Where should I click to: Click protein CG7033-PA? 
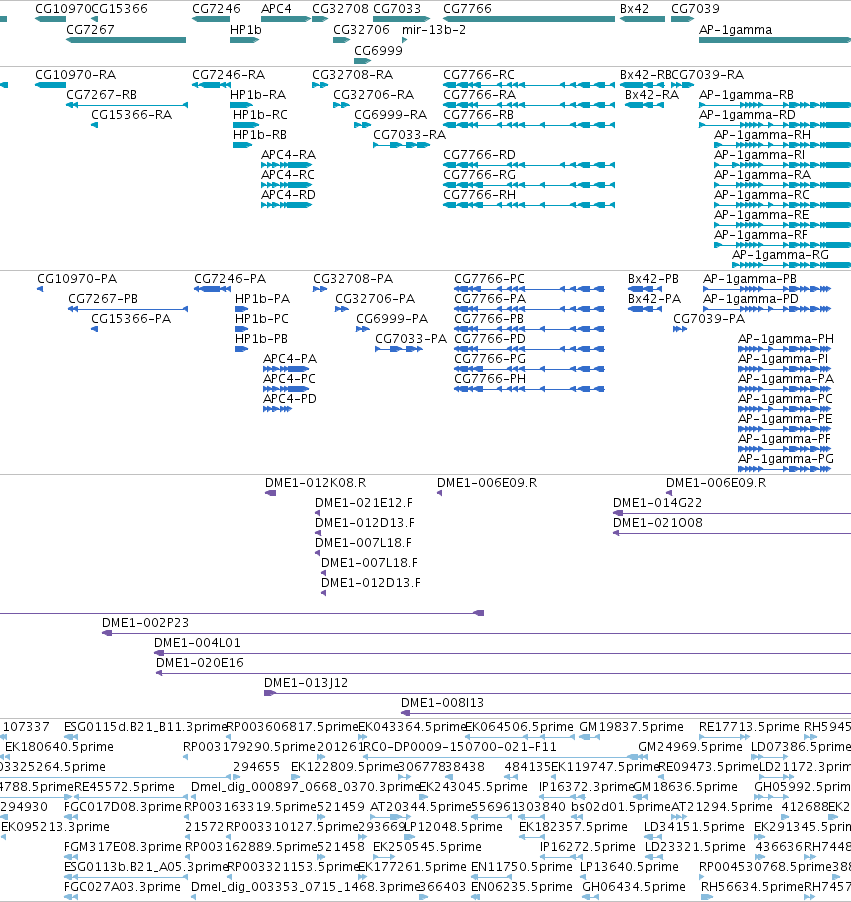(x=411, y=339)
